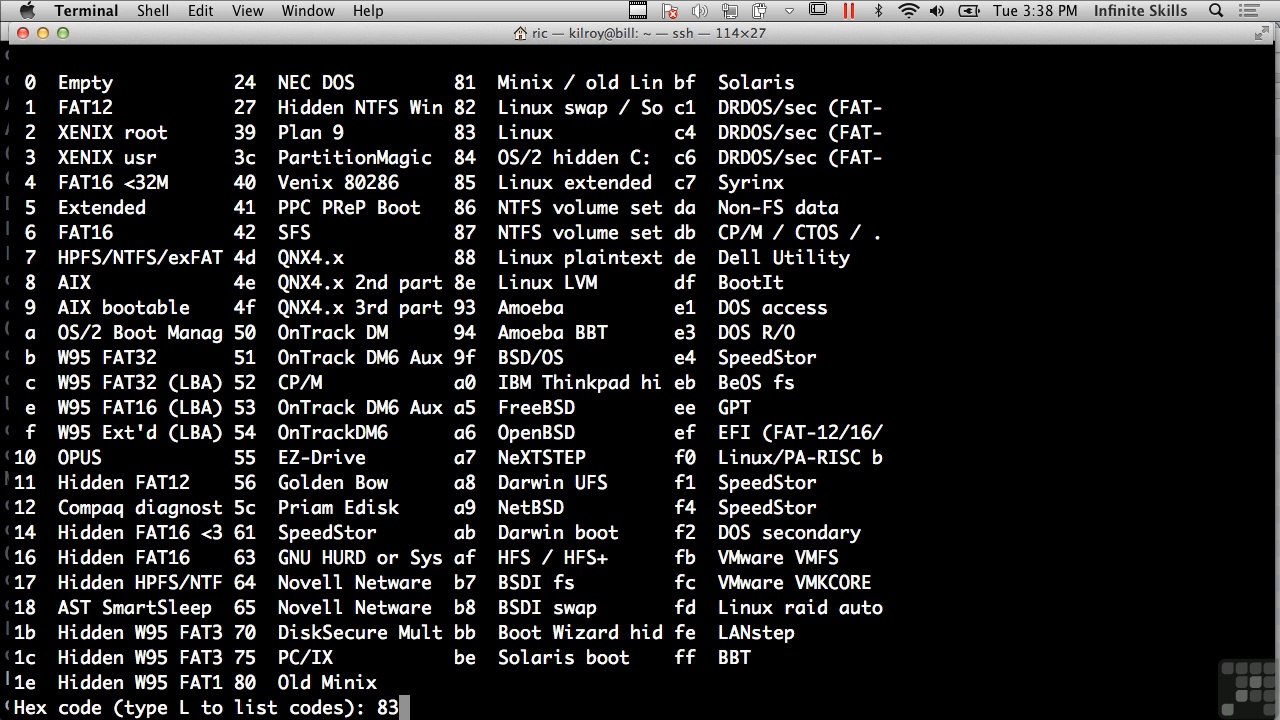This screenshot has width=1280, height=720.
Task: Click the 'Extended' entry with code 5
Action: tap(101, 208)
